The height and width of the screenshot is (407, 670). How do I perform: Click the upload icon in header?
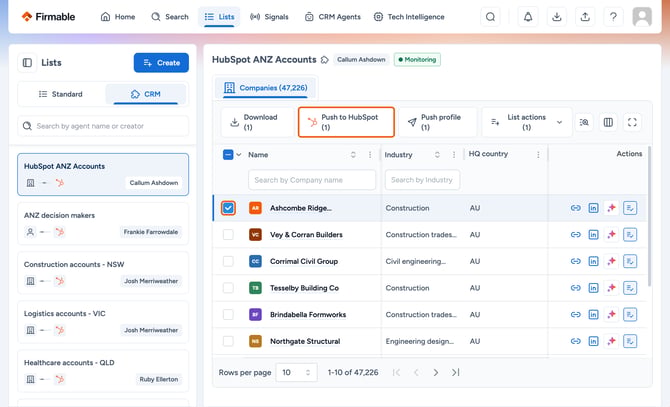coord(585,17)
